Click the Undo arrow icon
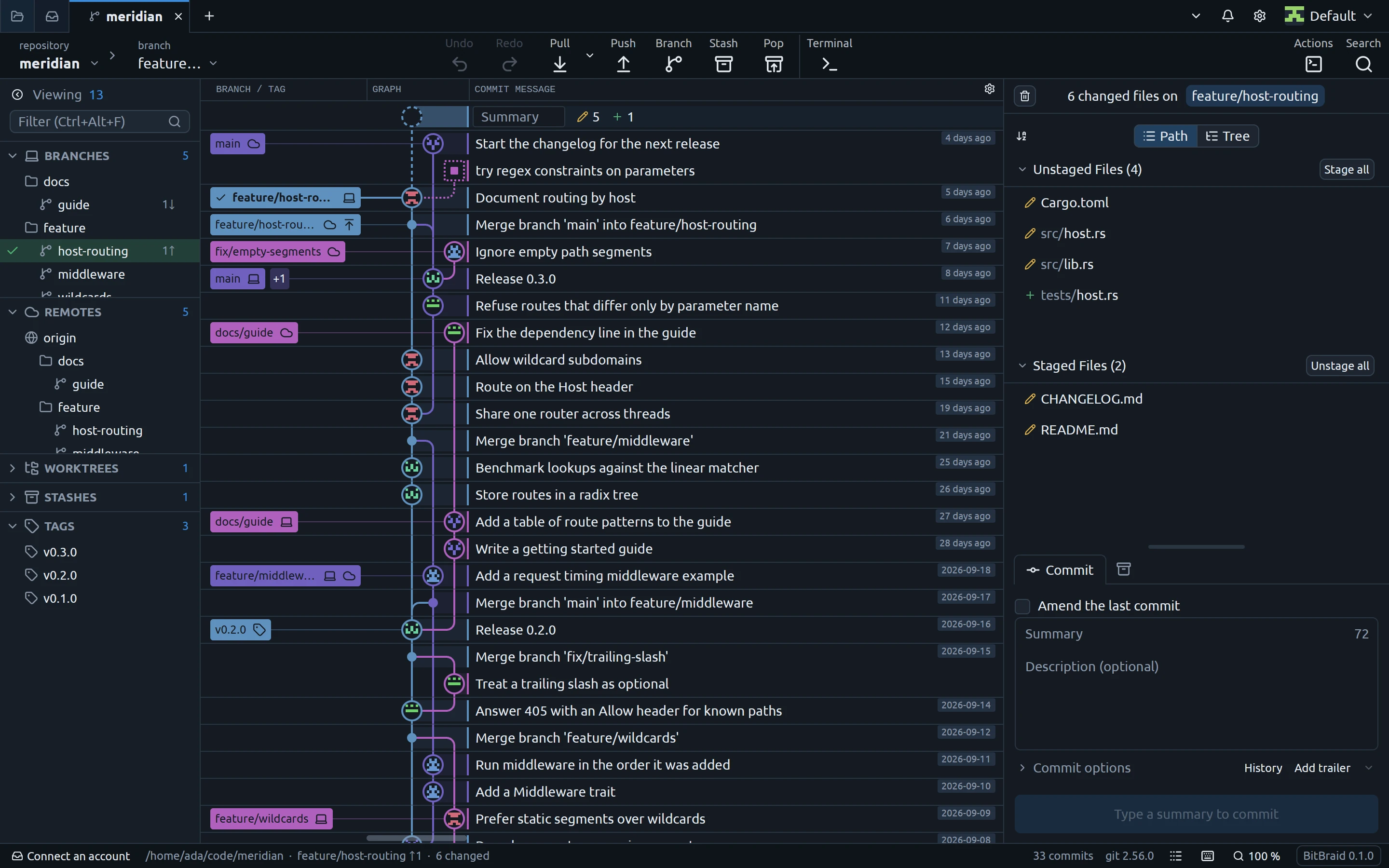The image size is (1389, 868). coord(459,64)
